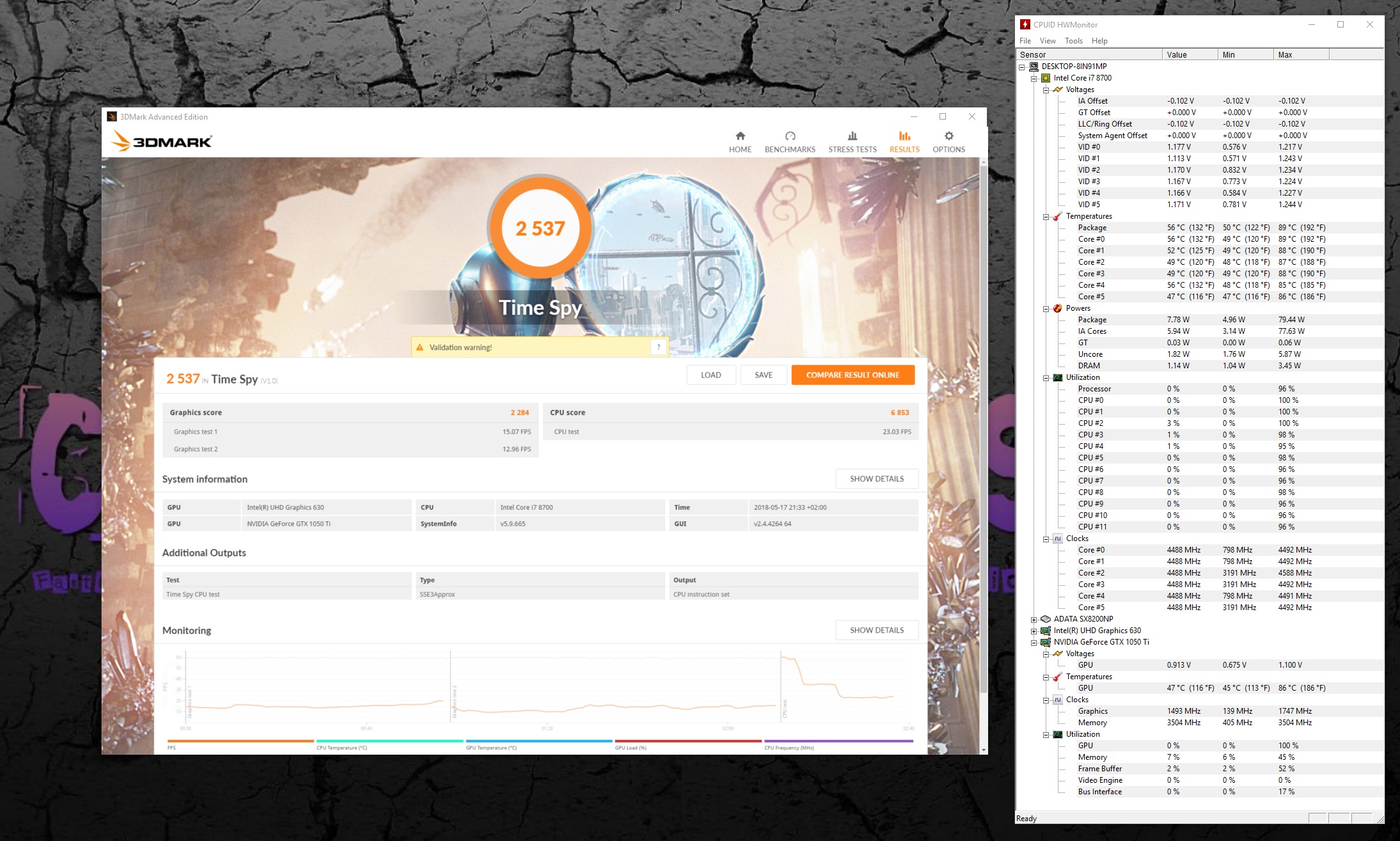The height and width of the screenshot is (841, 1400).
Task: Click the Intel UHD Graphics 630 card icon
Action: [x=1046, y=631]
